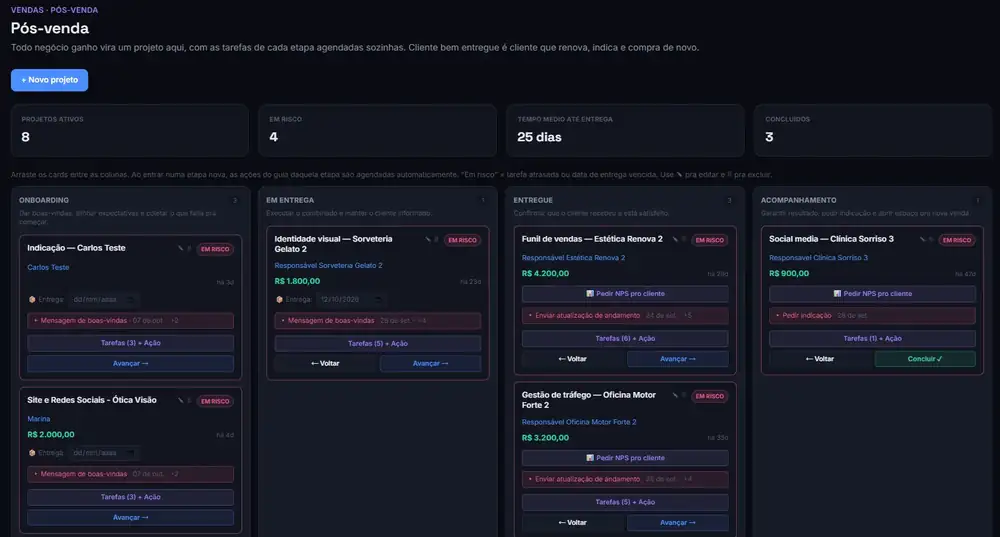Edit Gestão de tráfego — Oficina Motor Forte 2 card
Viewport: 1000px width, 537px height.
pyautogui.click(x=675, y=395)
